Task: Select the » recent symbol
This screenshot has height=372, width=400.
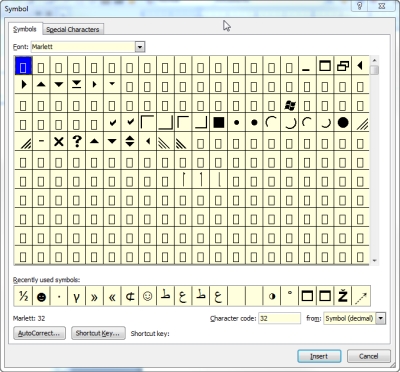Action: (x=94, y=296)
